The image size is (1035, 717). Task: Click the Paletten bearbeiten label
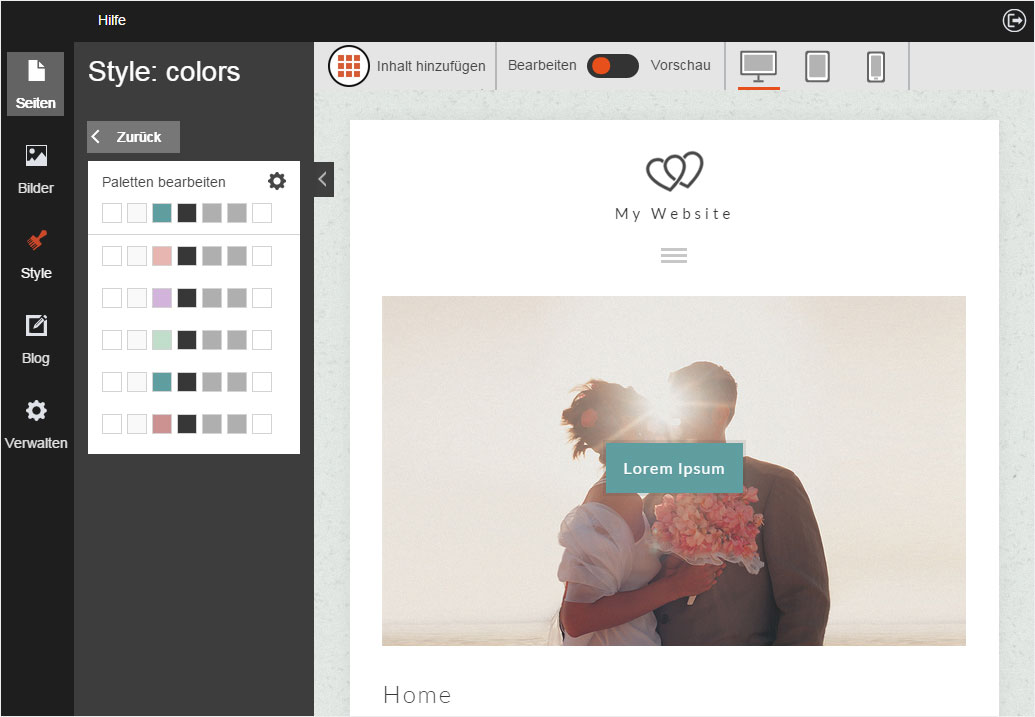(164, 182)
